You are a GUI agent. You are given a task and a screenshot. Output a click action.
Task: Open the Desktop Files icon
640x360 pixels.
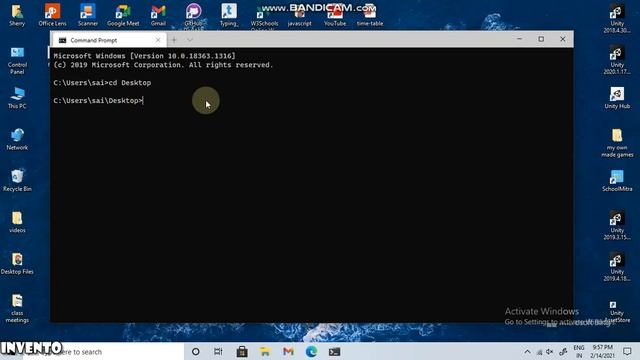click(17, 263)
